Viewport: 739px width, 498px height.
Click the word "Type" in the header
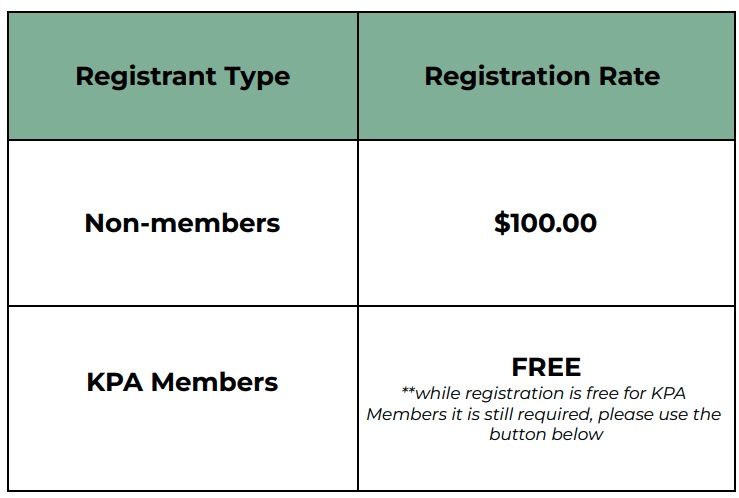point(258,76)
